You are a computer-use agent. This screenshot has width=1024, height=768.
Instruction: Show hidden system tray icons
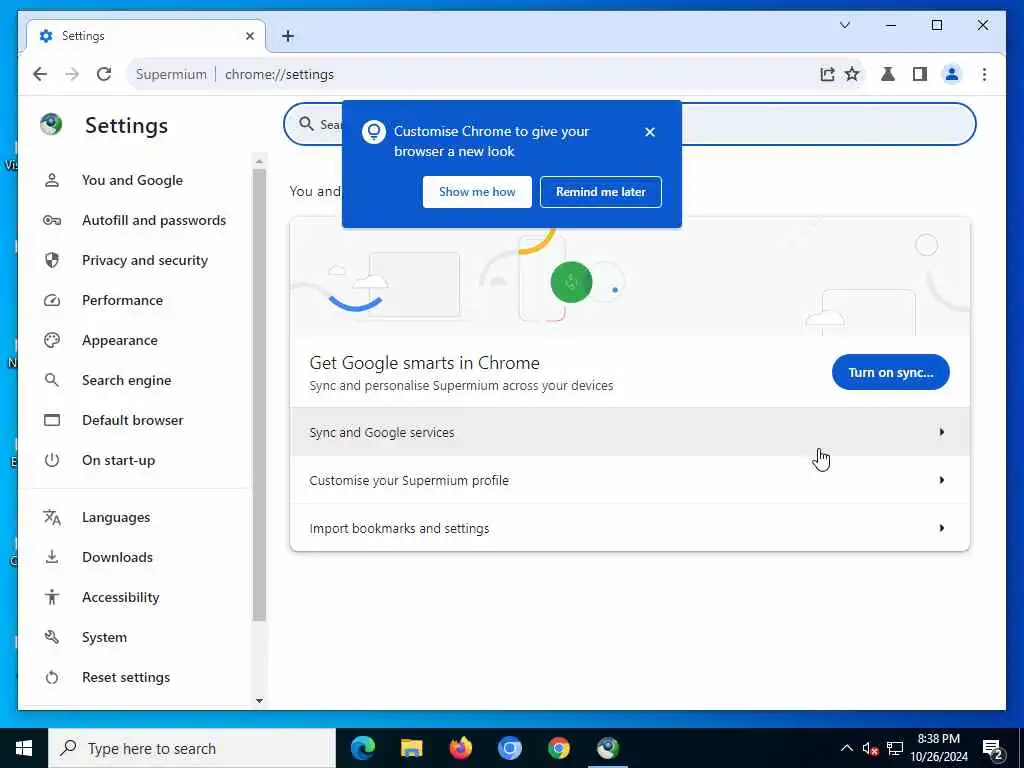point(846,748)
